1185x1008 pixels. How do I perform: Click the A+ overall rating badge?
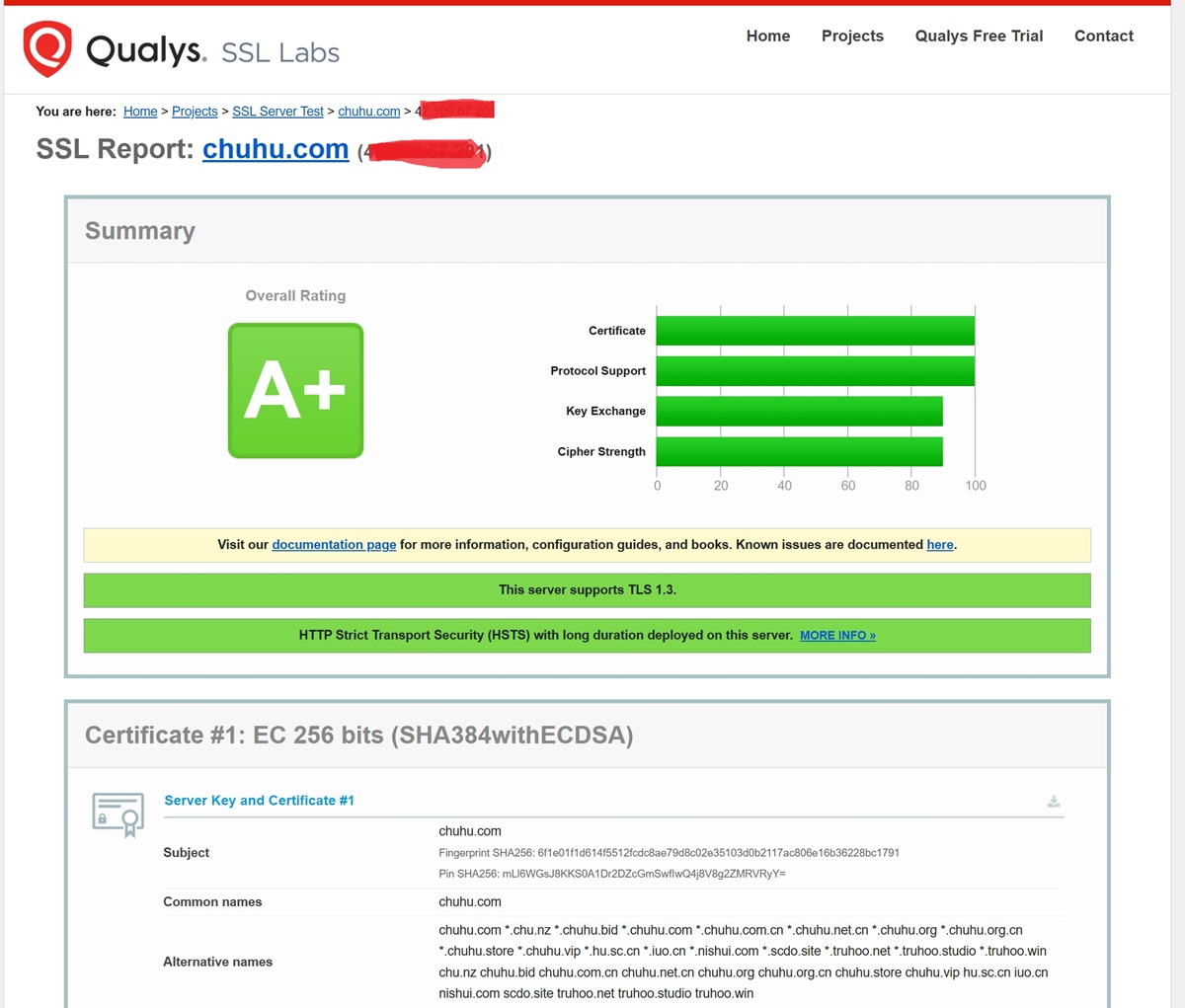click(x=296, y=391)
